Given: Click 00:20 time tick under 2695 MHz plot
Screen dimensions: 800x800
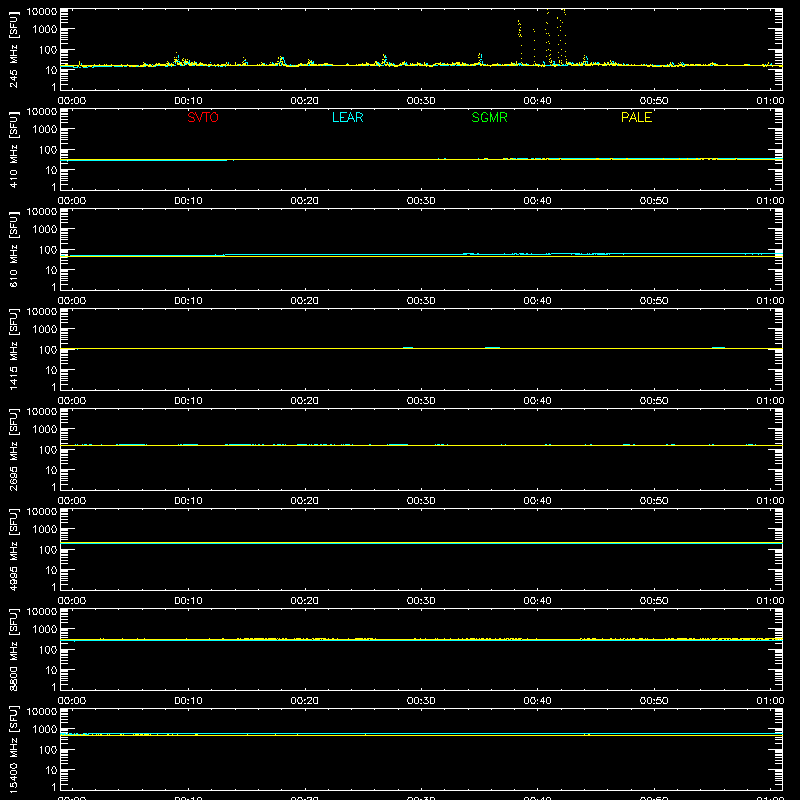Looking at the screenshot, I should (x=305, y=501).
